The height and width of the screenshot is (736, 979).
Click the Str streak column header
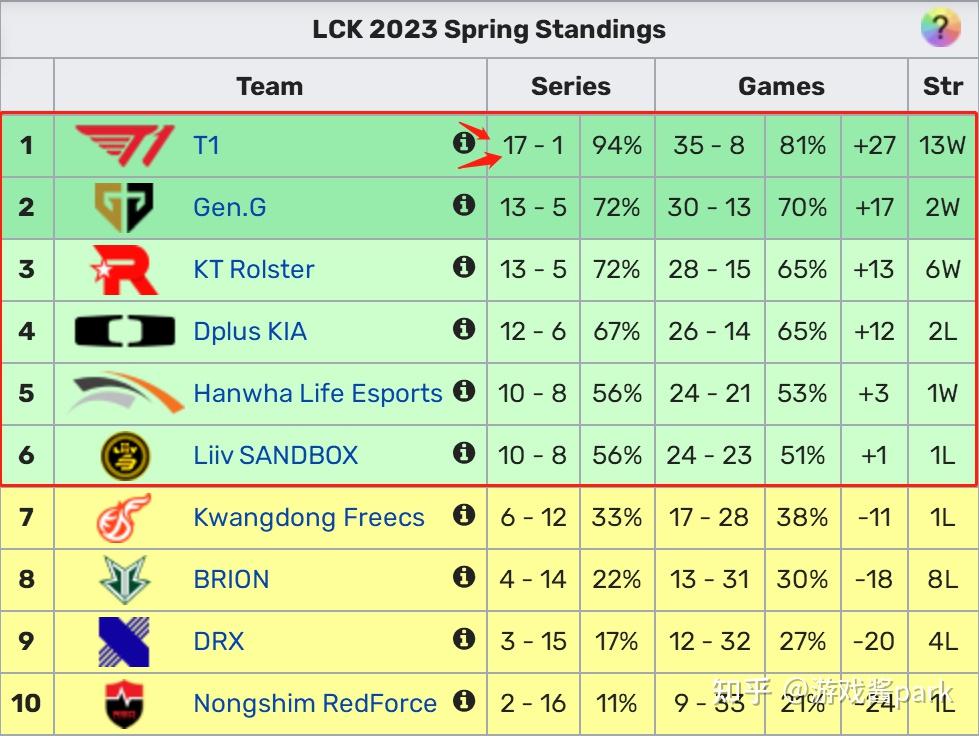click(942, 86)
